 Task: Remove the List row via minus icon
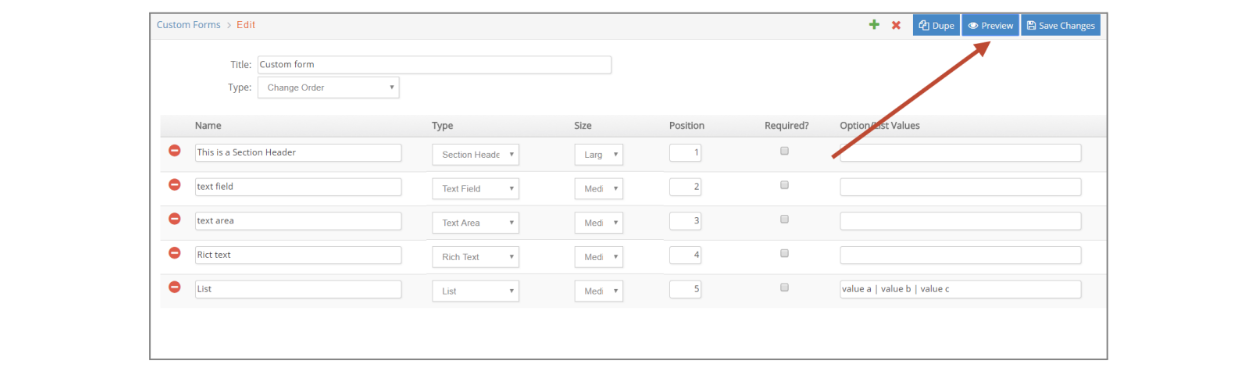pos(174,287)
